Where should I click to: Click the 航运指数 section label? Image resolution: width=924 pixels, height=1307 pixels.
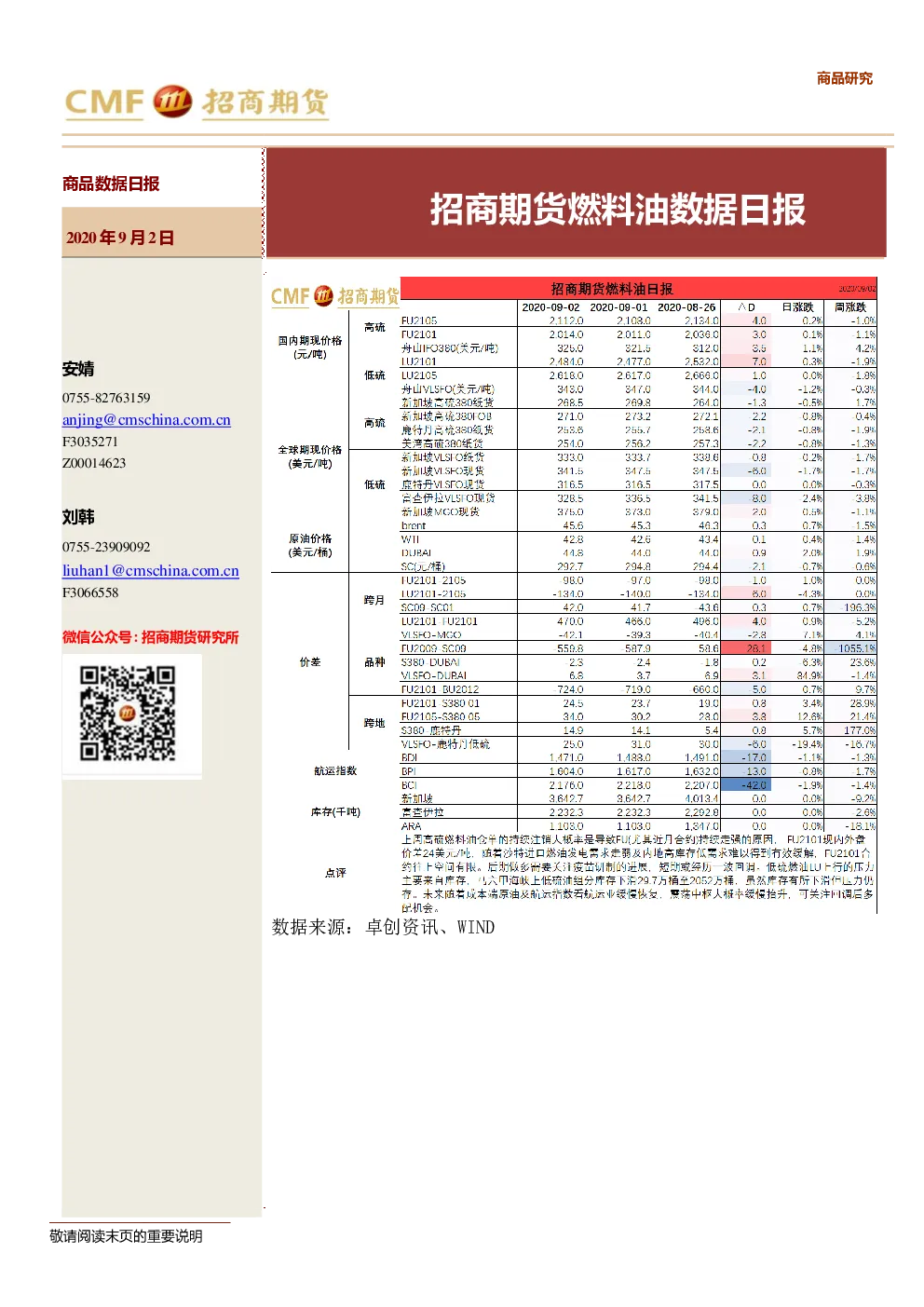335,771
